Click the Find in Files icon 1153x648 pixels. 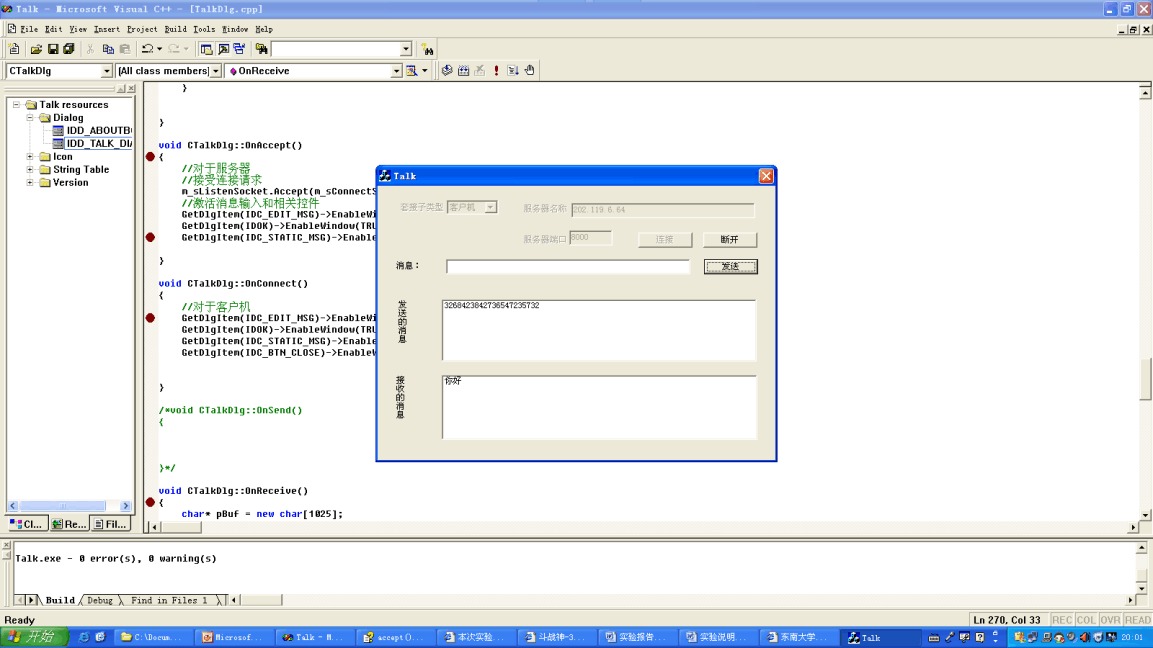point(261,49)
